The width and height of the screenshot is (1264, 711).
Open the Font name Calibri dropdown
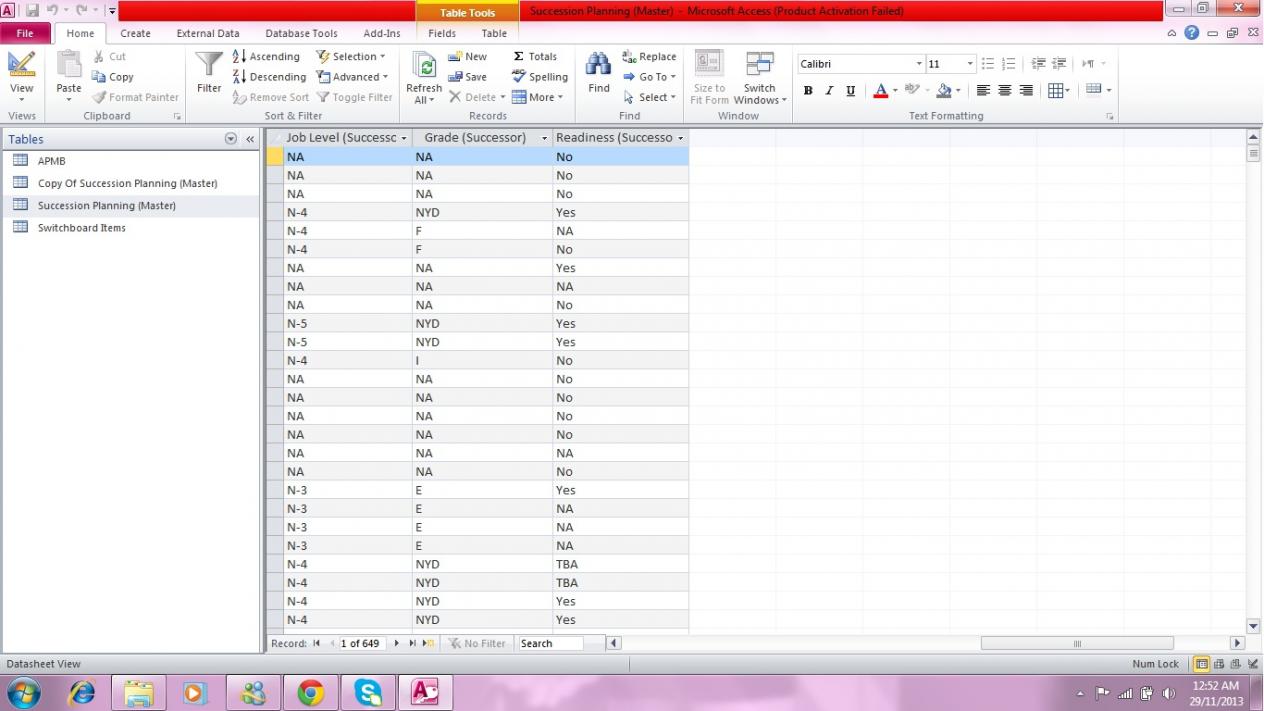tap(919, 64)
